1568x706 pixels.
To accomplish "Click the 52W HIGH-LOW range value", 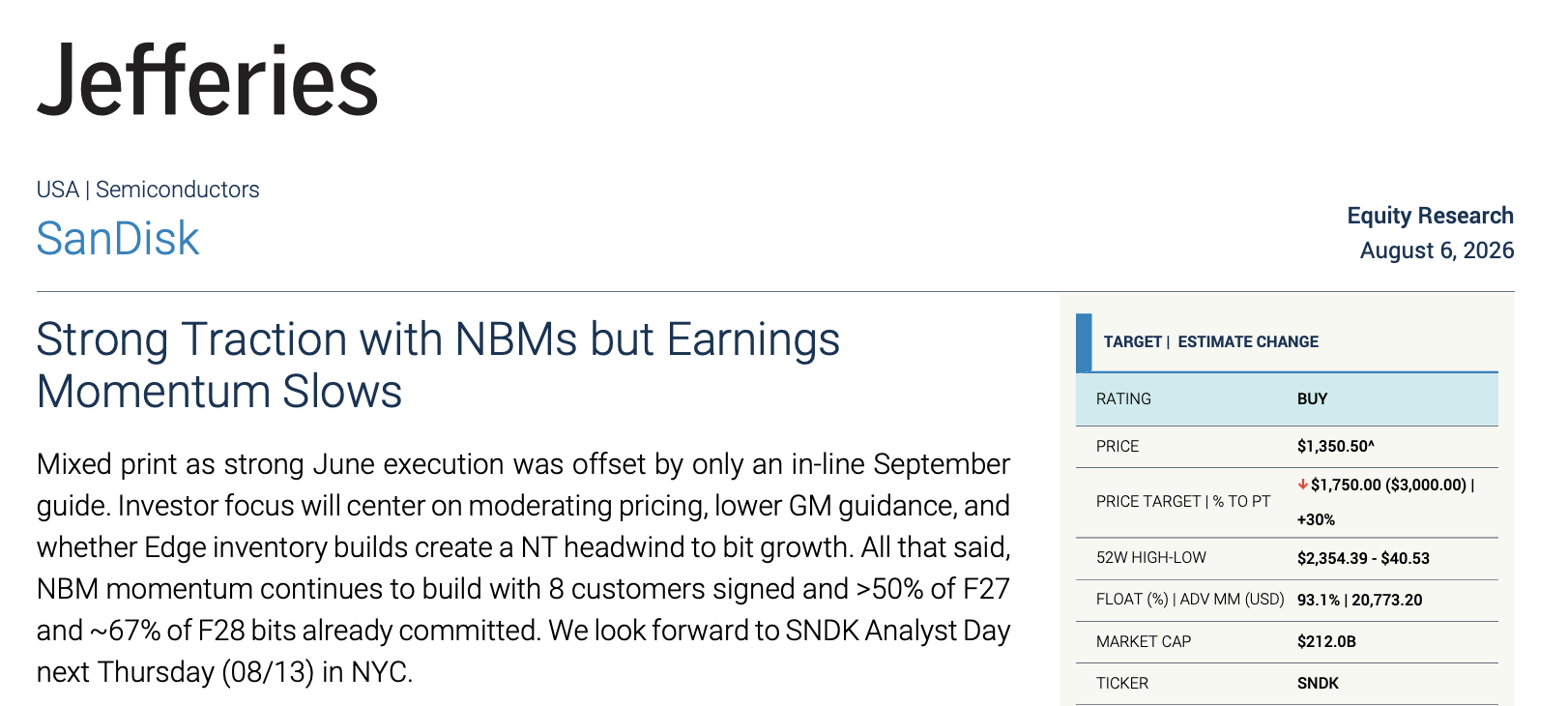I will [x=1363, y=559].
